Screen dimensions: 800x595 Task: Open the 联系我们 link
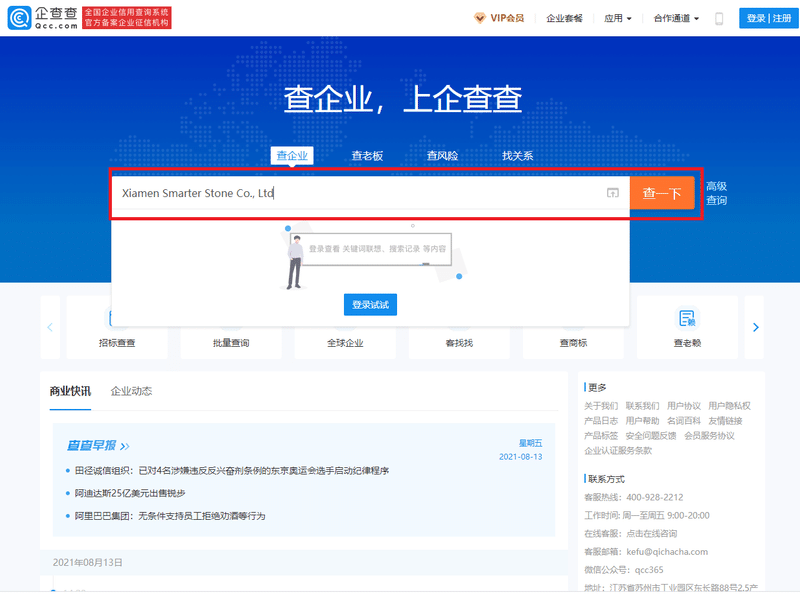point(642,406)
